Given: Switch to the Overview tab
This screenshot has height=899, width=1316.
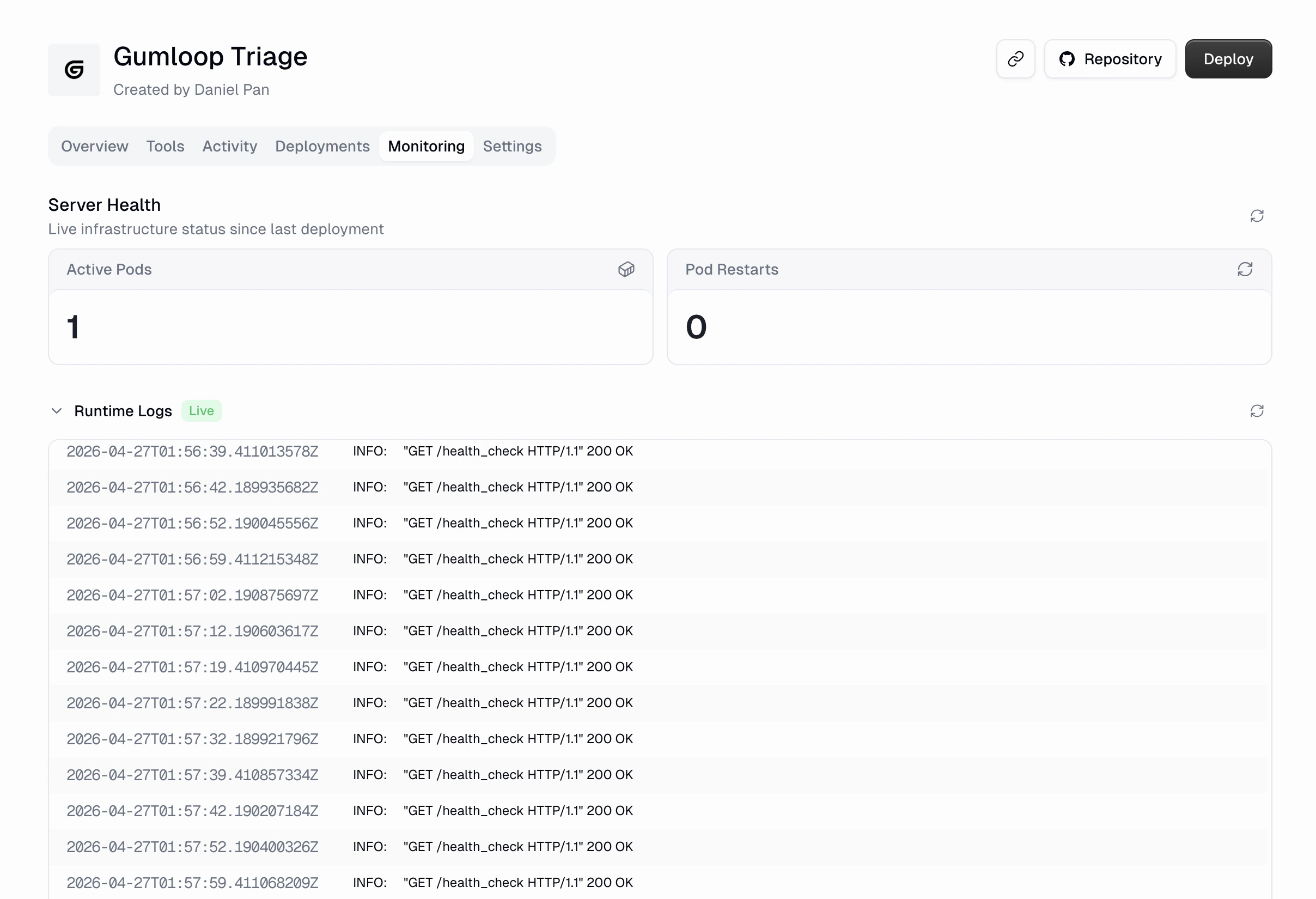Looking at the screenshot, I should click(94, 146).
